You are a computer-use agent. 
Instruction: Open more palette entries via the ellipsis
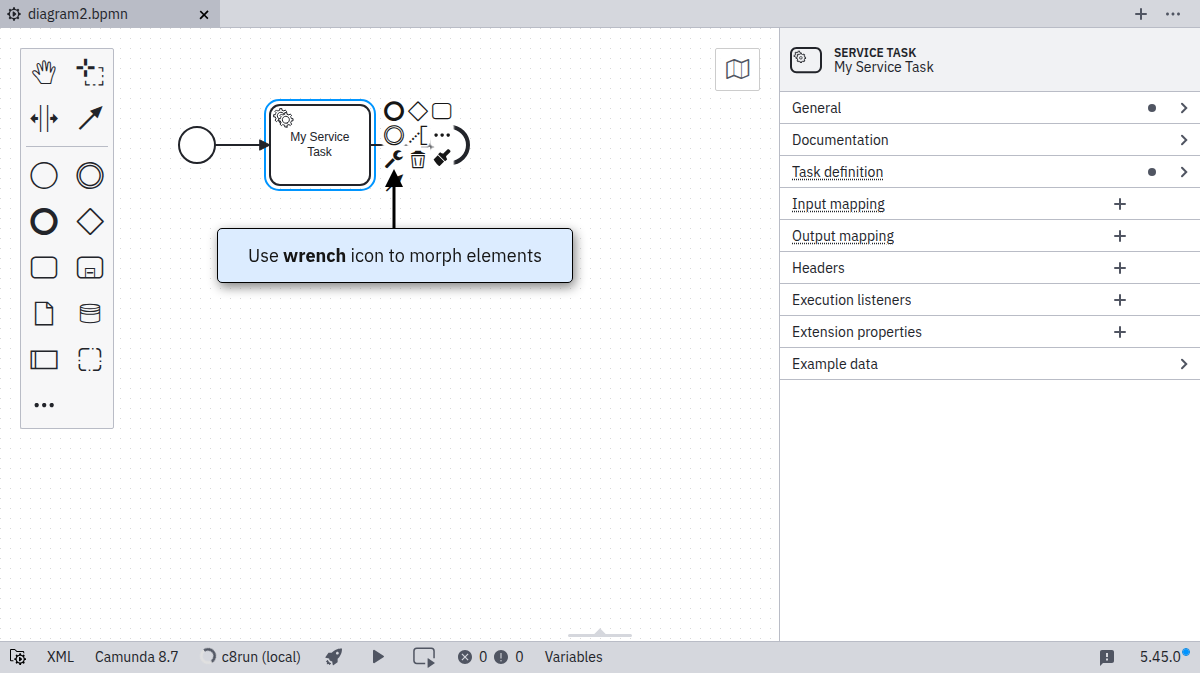point(44,404)
